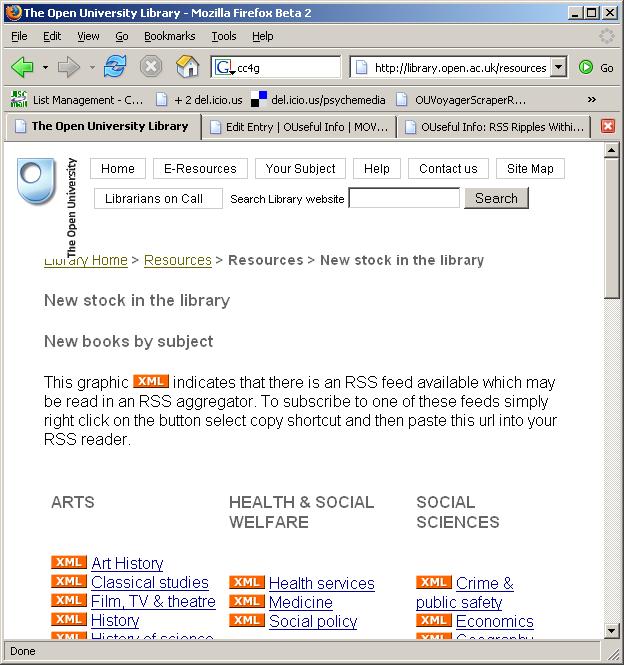
Task: Open the File menu
Action: pos(19,36)
